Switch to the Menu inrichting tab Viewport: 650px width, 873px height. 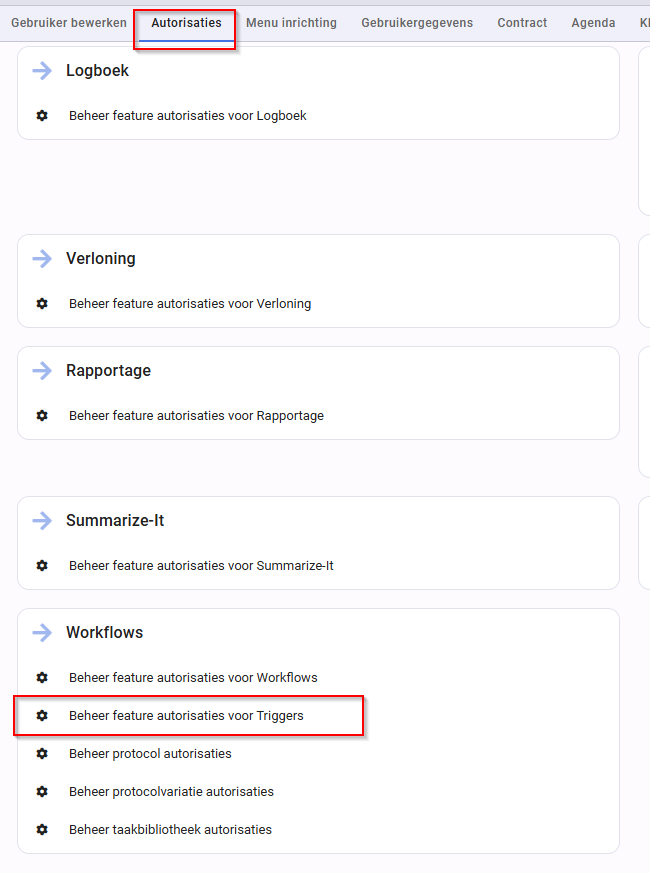(x=291, y=23)
